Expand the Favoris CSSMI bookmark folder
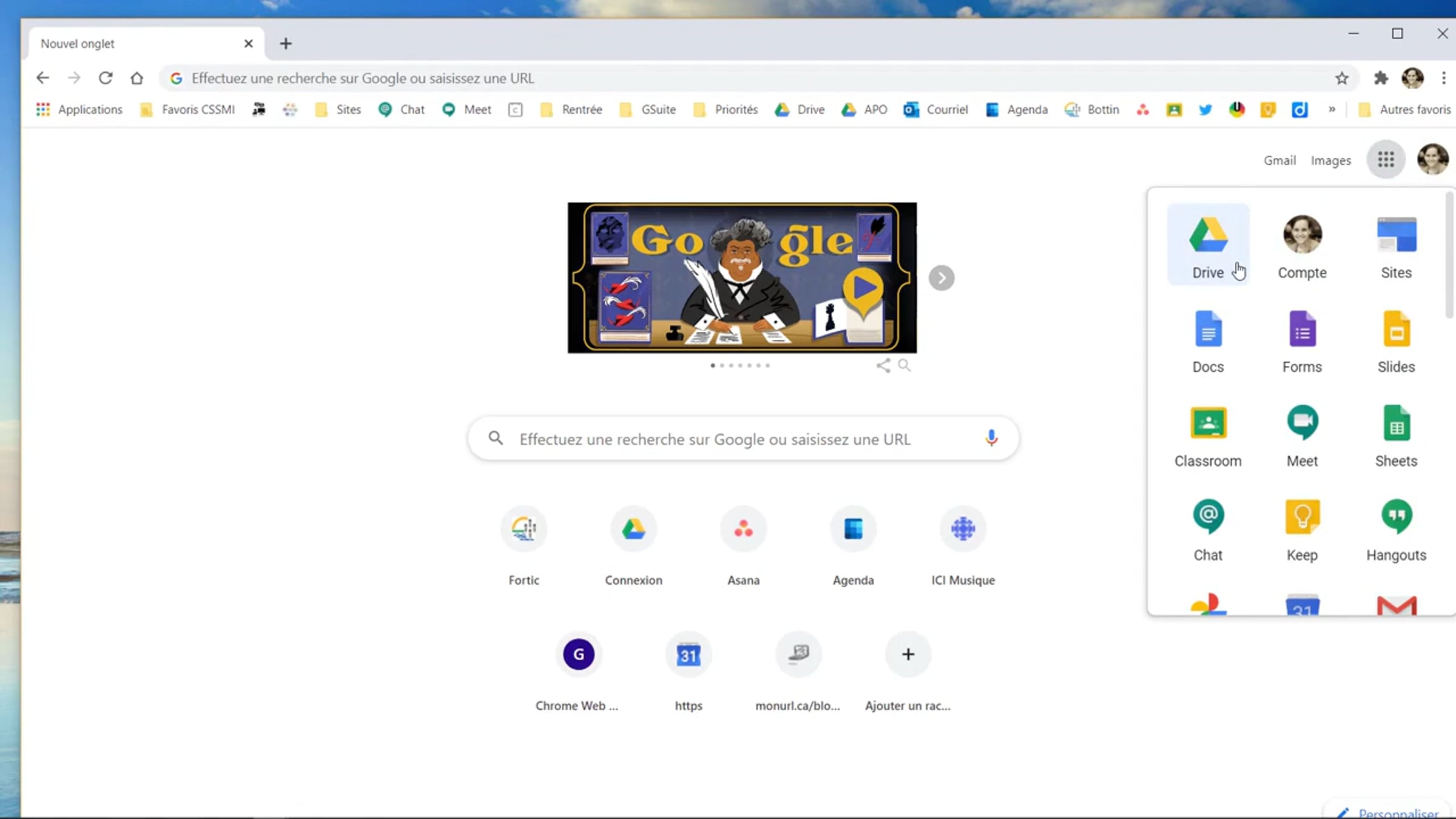Image resolution: width=1456 pixels, height=819 pixels. tap(187, 110)
